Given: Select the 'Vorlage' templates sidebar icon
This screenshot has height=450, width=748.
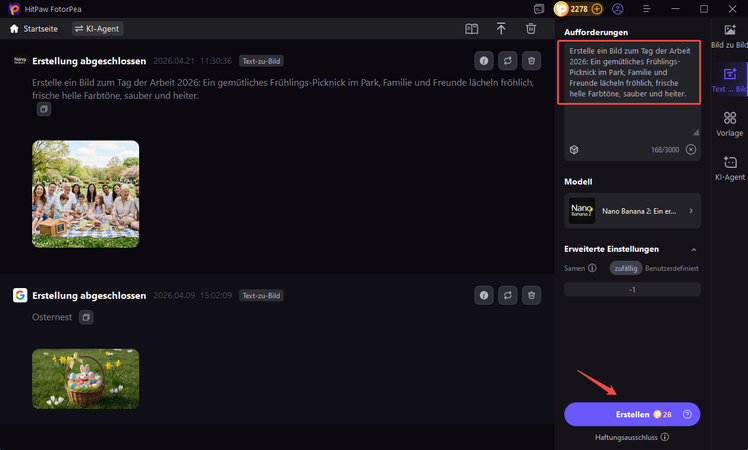Looking at the screenshot, I should click(x=730, y=124).
